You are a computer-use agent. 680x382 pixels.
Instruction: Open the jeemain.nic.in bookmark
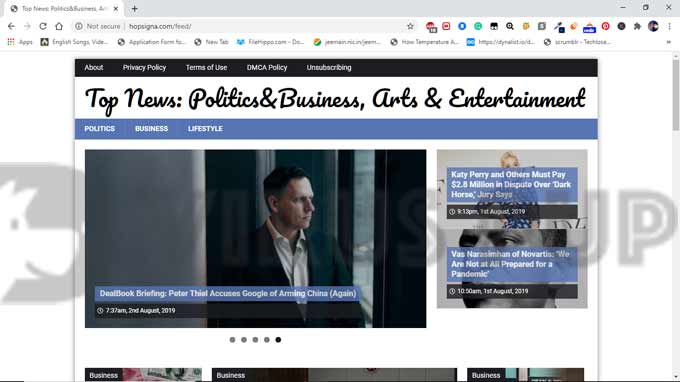347,42
